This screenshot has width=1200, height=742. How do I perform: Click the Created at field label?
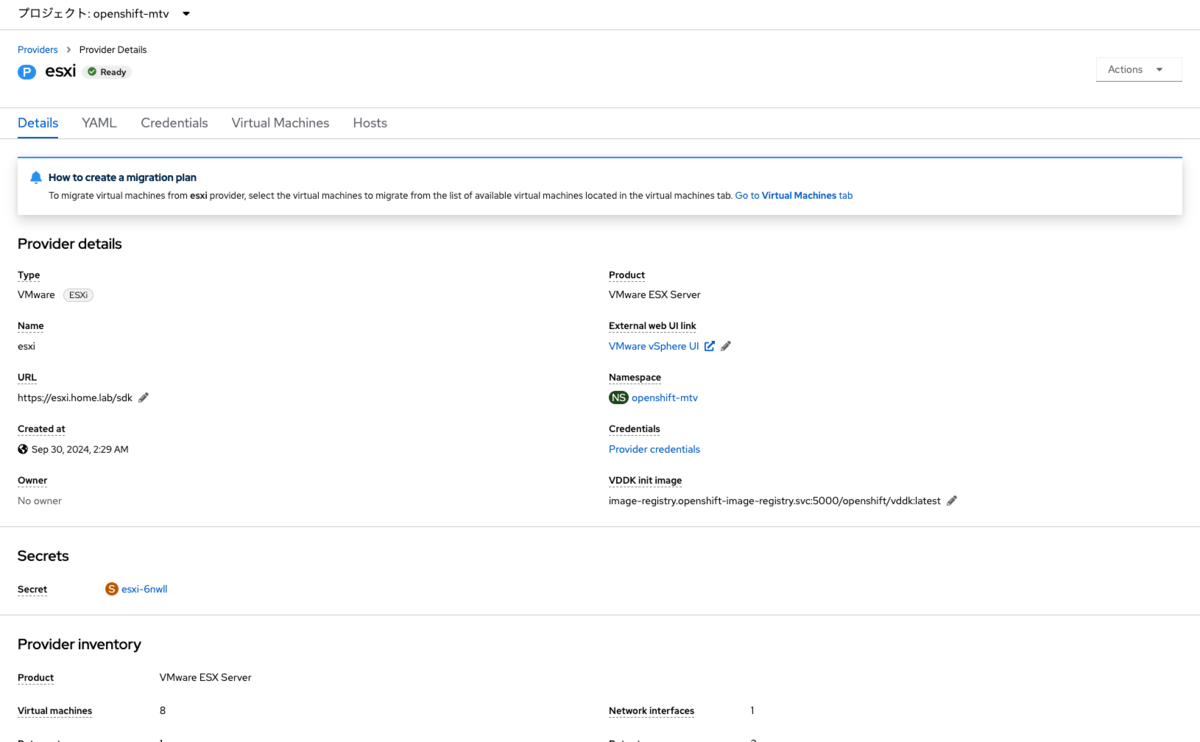pyautogui.click(x=41, y=429)
